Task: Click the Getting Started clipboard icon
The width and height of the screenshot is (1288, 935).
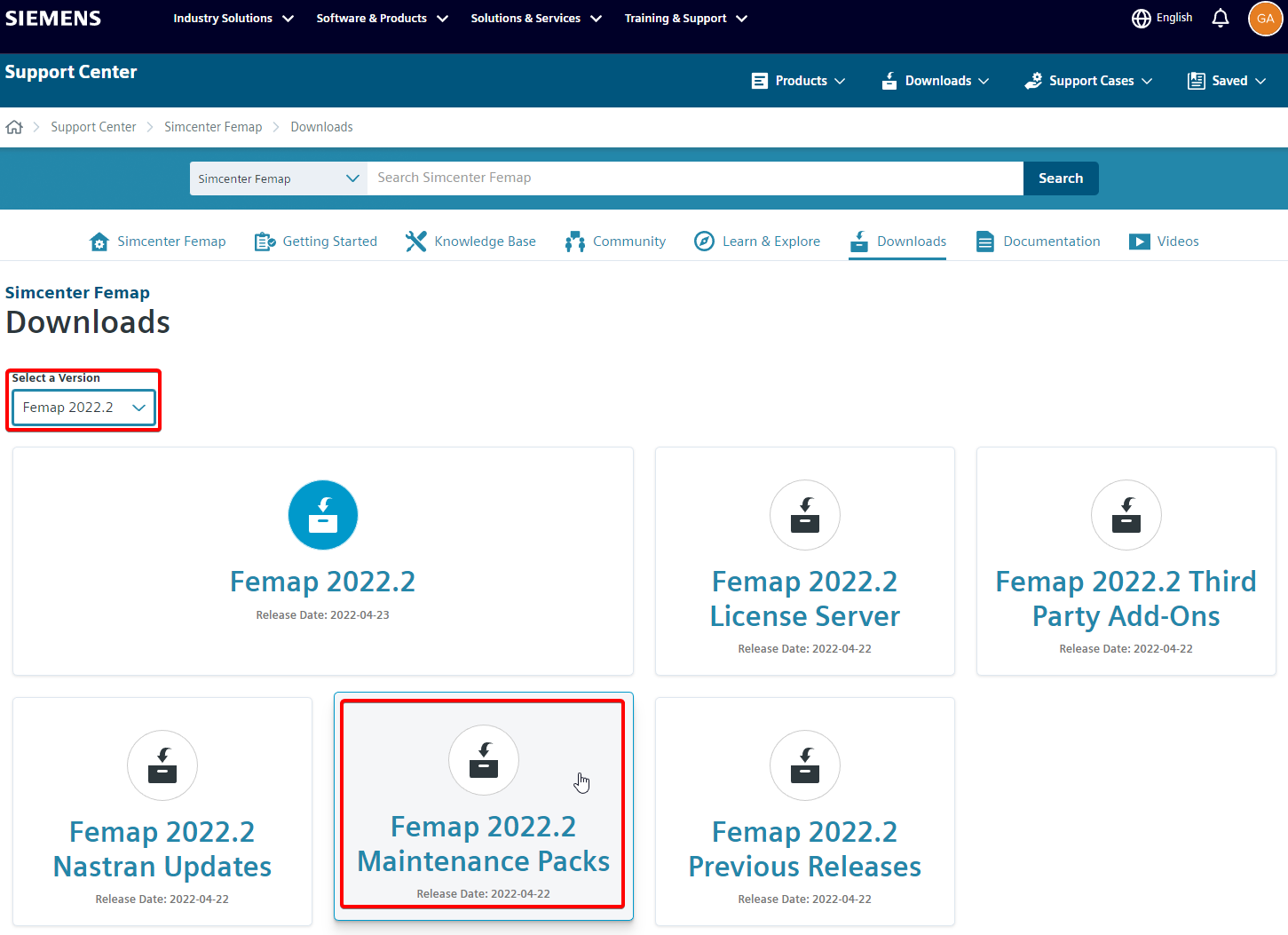Action: pos(265,242)
